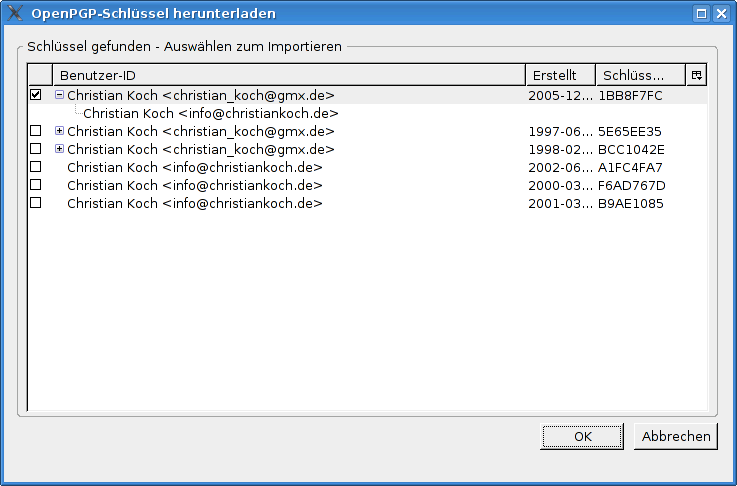The width and height of the screenshot is (737, 486).
Task: Click the window menu icon in title bar
Action: point(15,13)
